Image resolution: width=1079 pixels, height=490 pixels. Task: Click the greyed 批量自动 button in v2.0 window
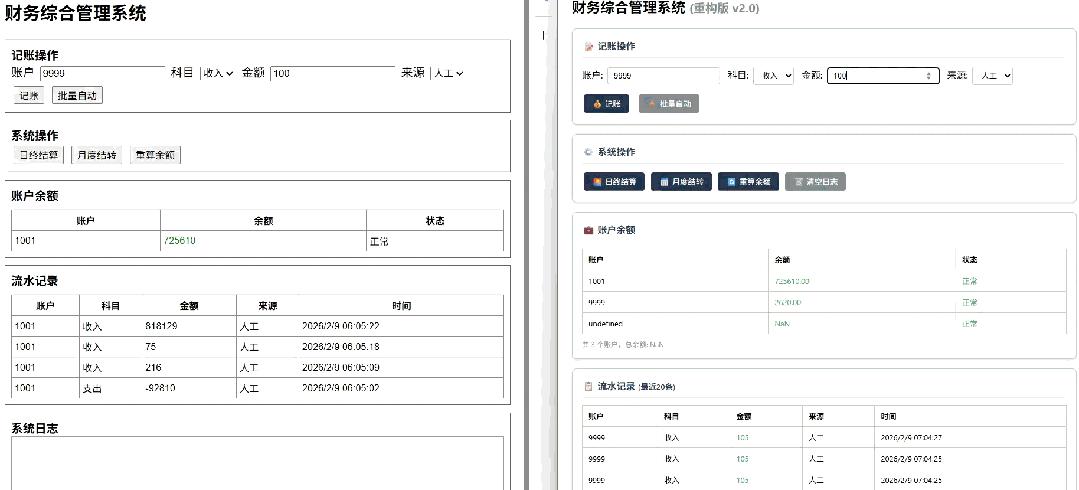point(669,104)
